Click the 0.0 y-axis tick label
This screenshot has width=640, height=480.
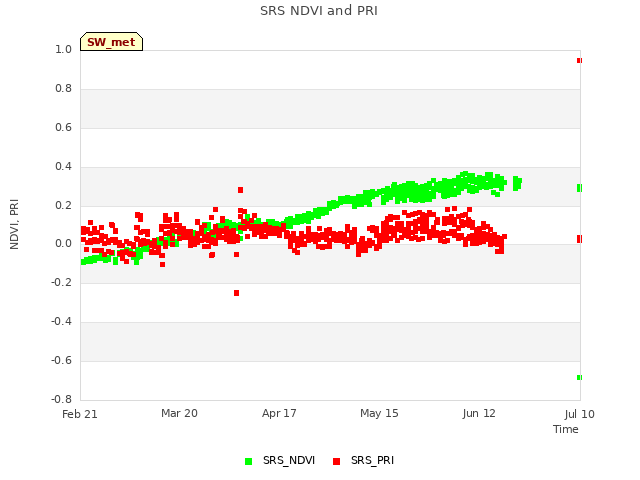pos(63,244)
